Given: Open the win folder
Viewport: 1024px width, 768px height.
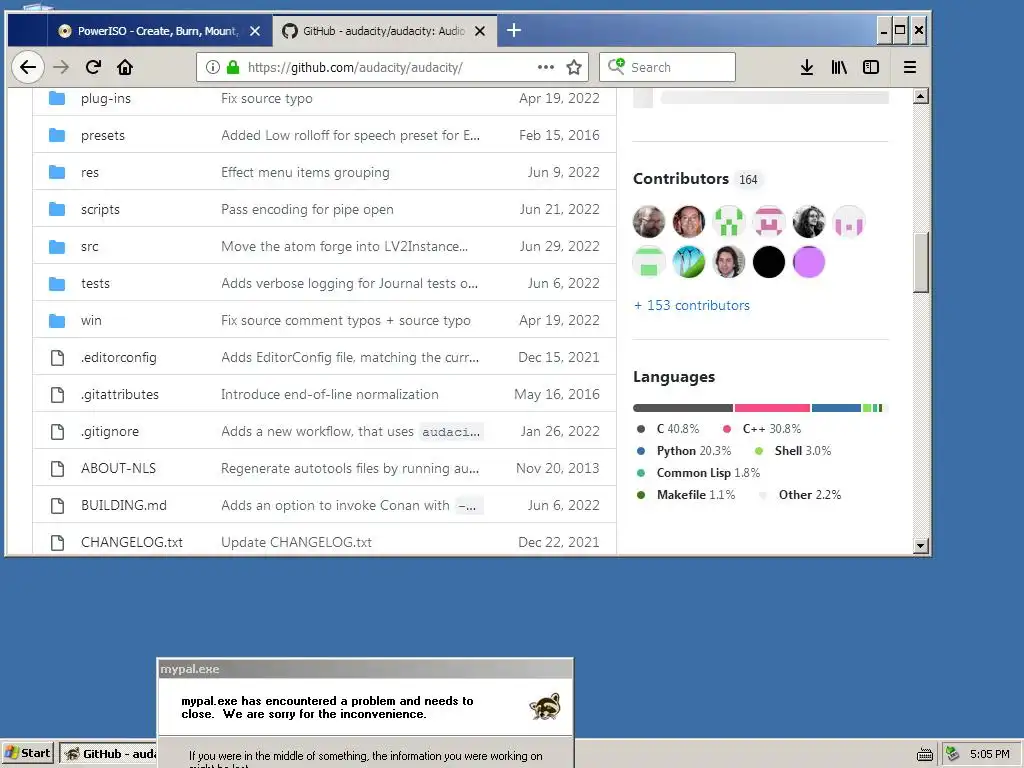Looking at the screenshot, I should point(91,321).
